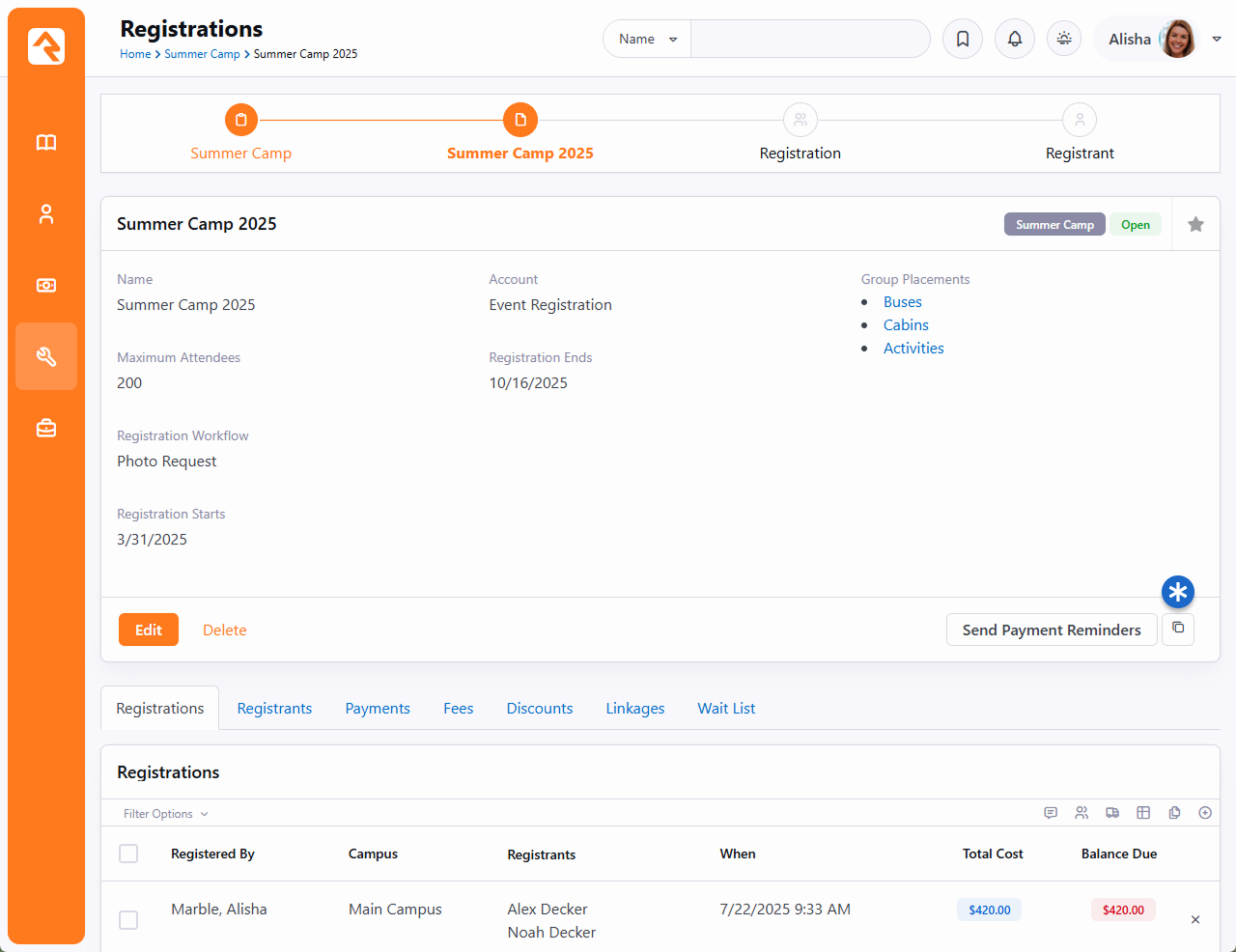This screenshot has width=1236, height=952.
Task: Open the wrench tools section in sidebar
Action: point(46,356)
